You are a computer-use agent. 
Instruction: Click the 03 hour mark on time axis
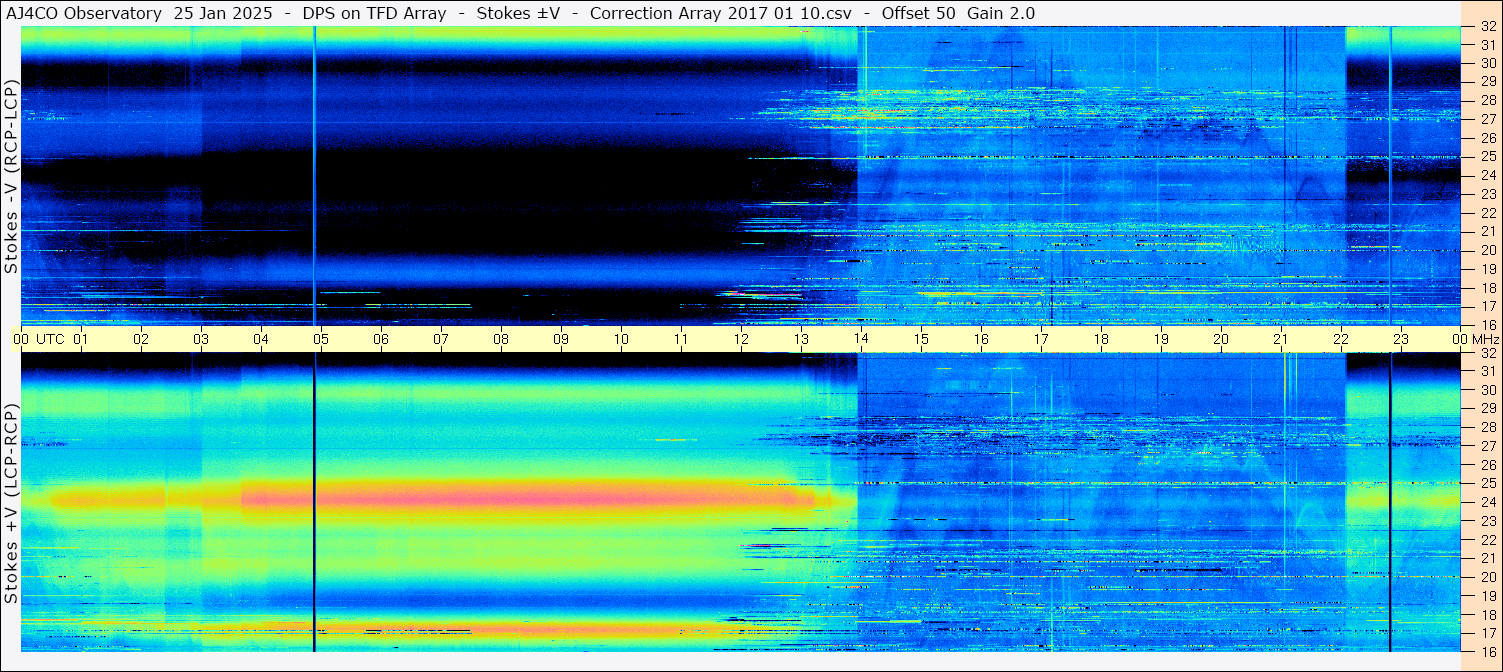(201, 339)
